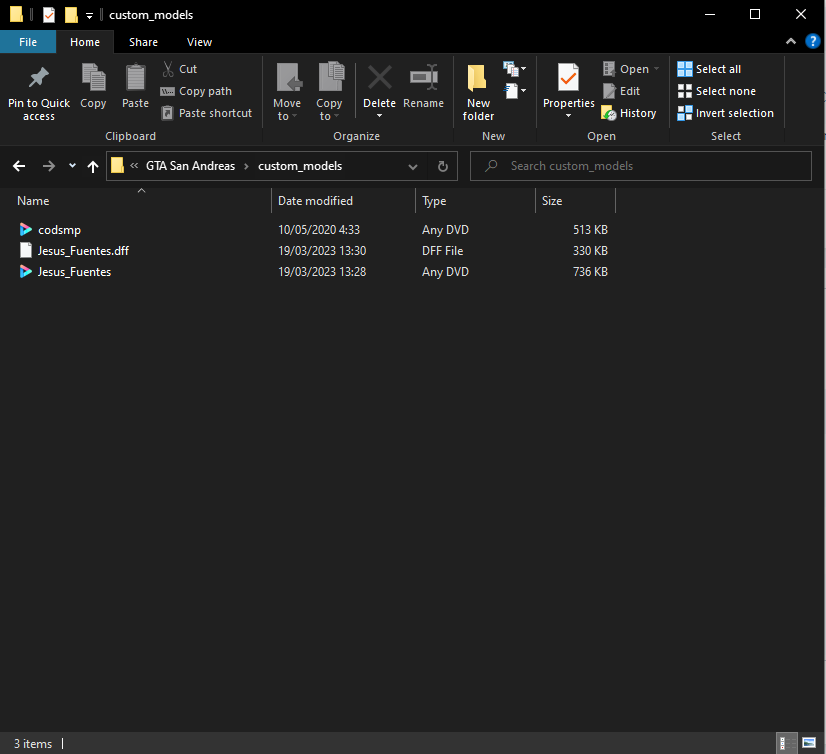Click the Properties checkmark icon
This screenshot has height=754, width=826.
(568, 77)
